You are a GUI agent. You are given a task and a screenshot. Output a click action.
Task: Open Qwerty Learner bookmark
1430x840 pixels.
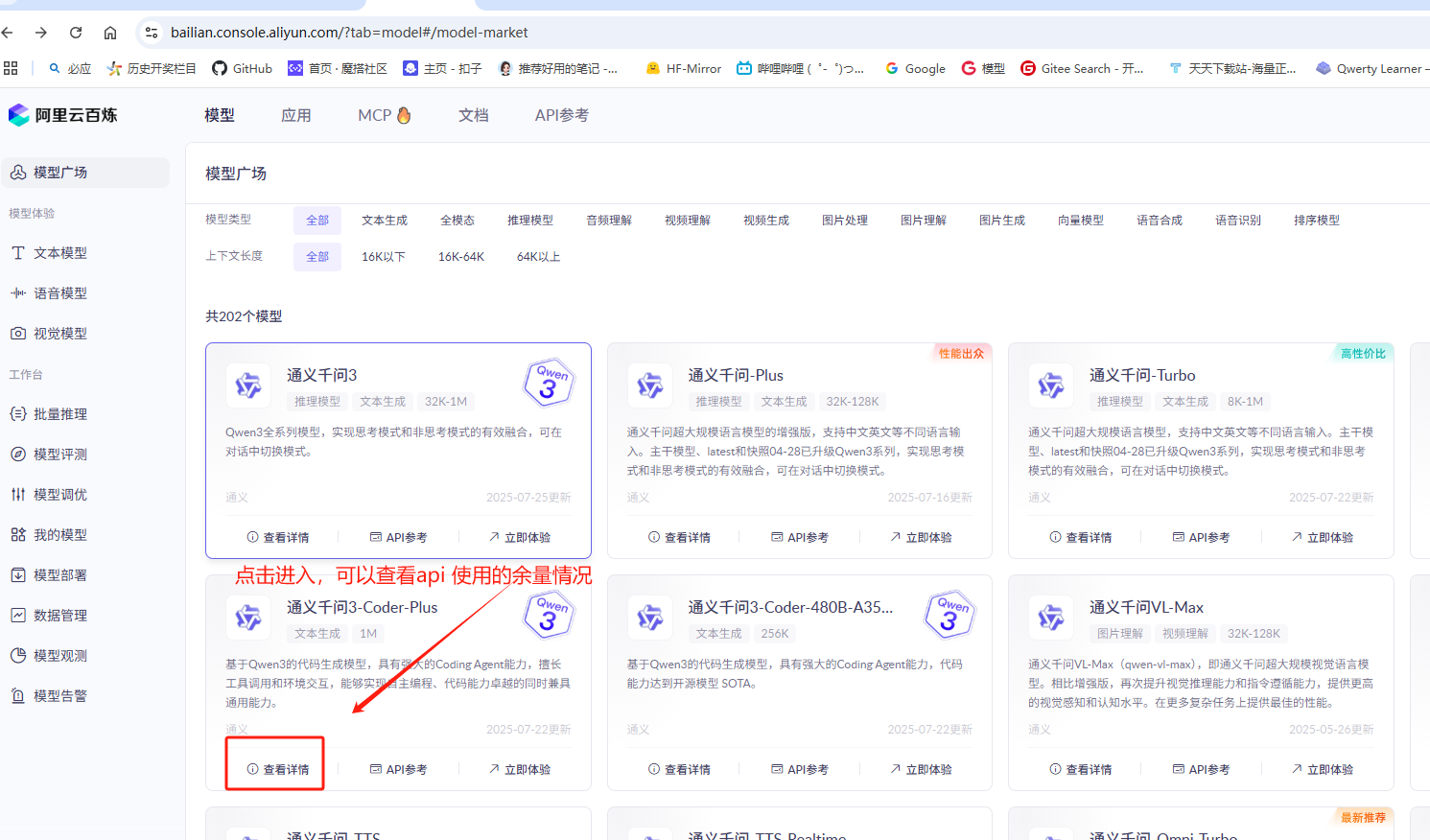point(1371,68)
